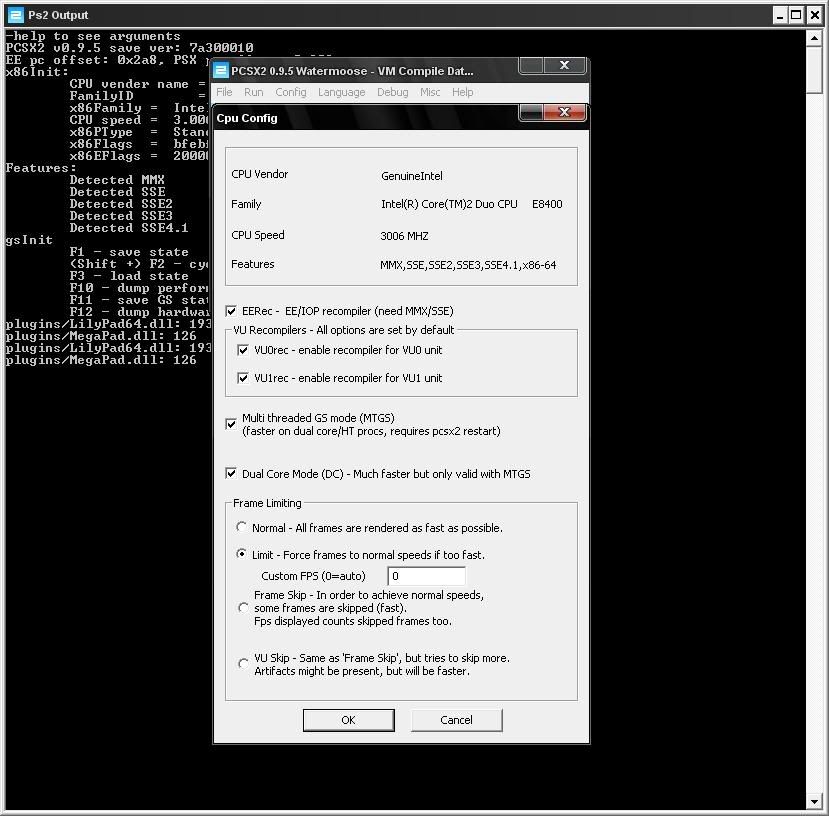The width and height of the screenshot is (829, 816).
Task: Toggle VU0rec recompiler for VU0 unit
Action: click(243, 350)
